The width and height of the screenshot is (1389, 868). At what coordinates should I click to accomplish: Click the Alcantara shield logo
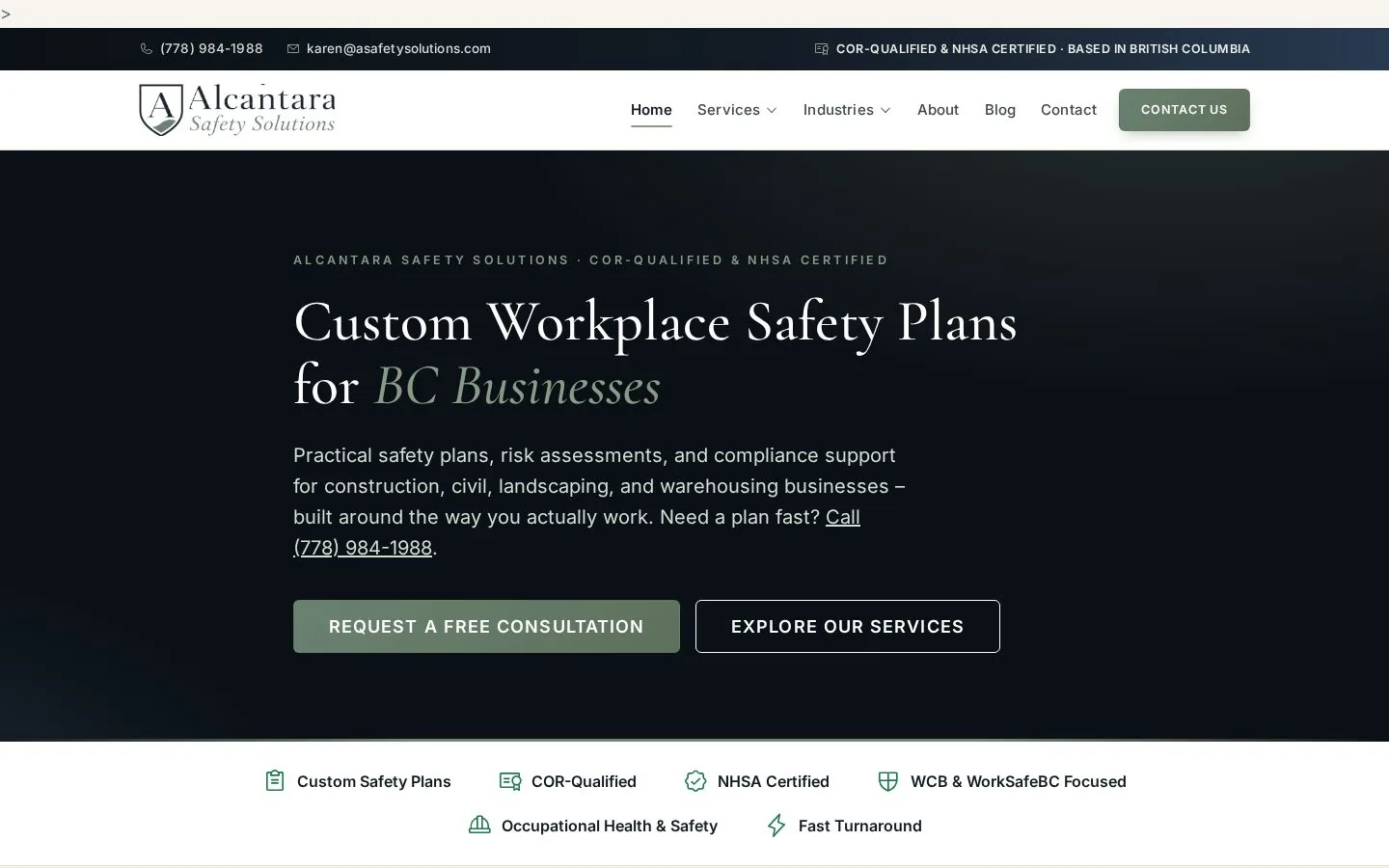(161, 110)
